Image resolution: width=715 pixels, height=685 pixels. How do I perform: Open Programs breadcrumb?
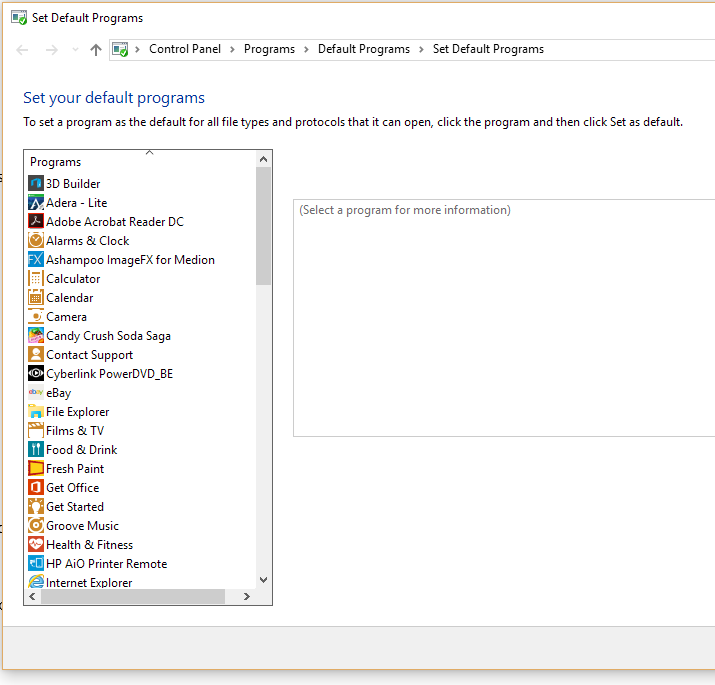269,49
